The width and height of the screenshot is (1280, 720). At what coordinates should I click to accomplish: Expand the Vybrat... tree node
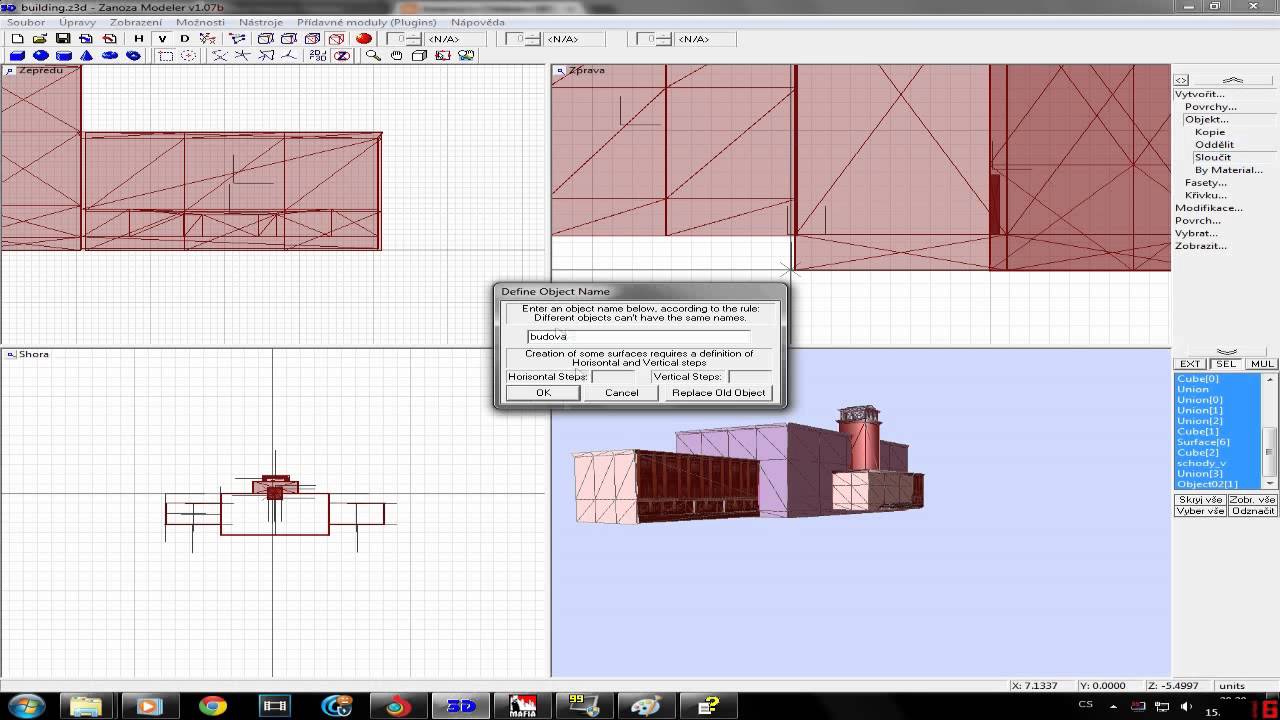pyautogui.click(x=1197, y=233)
